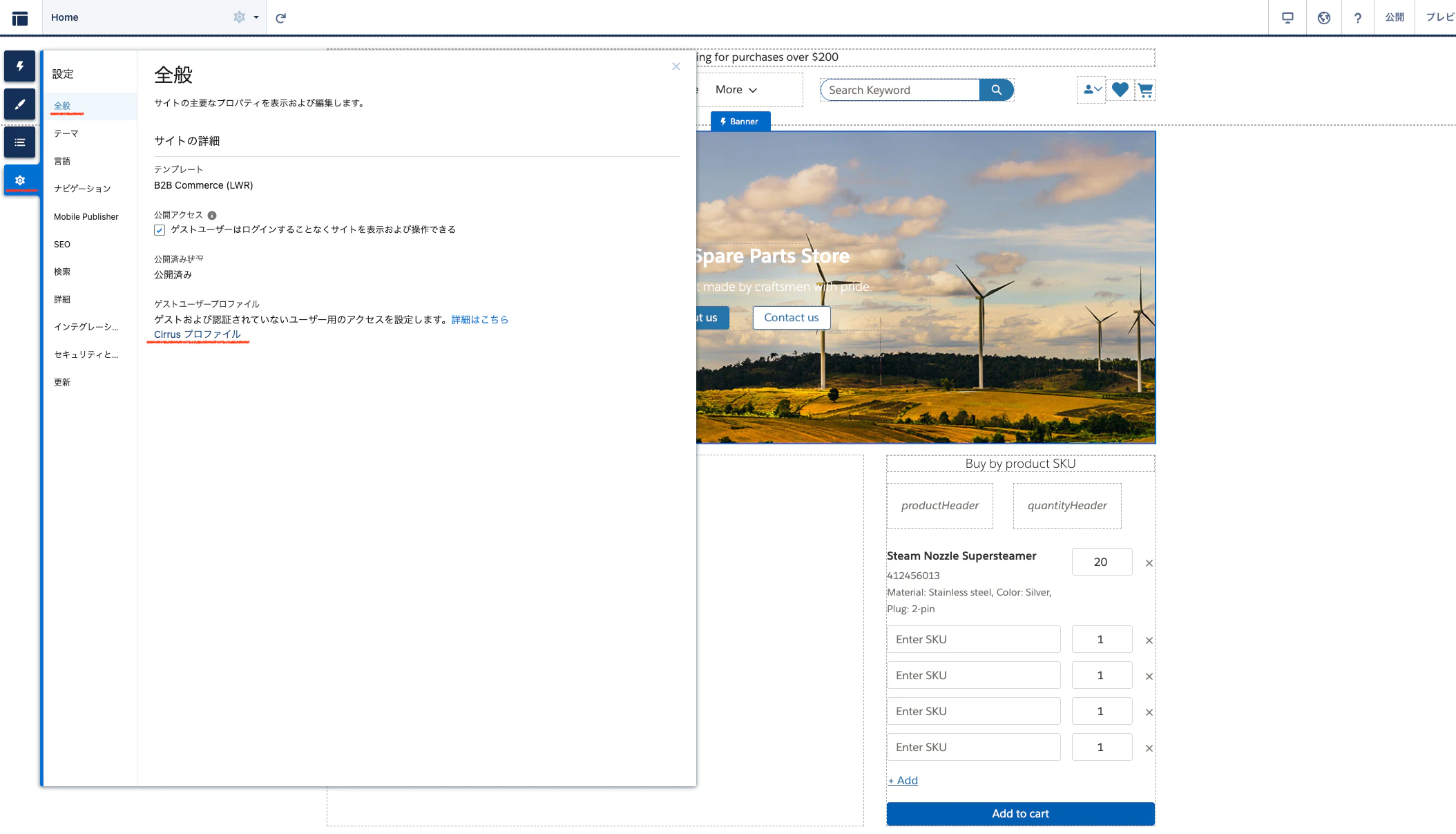Screen dimensions: 1456x834
Task: Click the quantity field showing 20
Action: (1102, 562)
